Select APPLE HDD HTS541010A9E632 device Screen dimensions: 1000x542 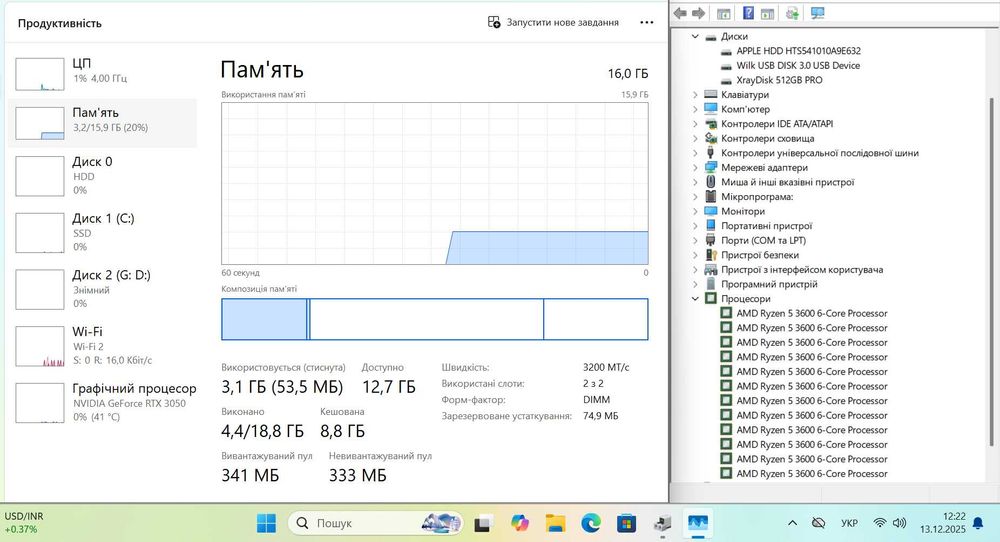tap(798, 51)
